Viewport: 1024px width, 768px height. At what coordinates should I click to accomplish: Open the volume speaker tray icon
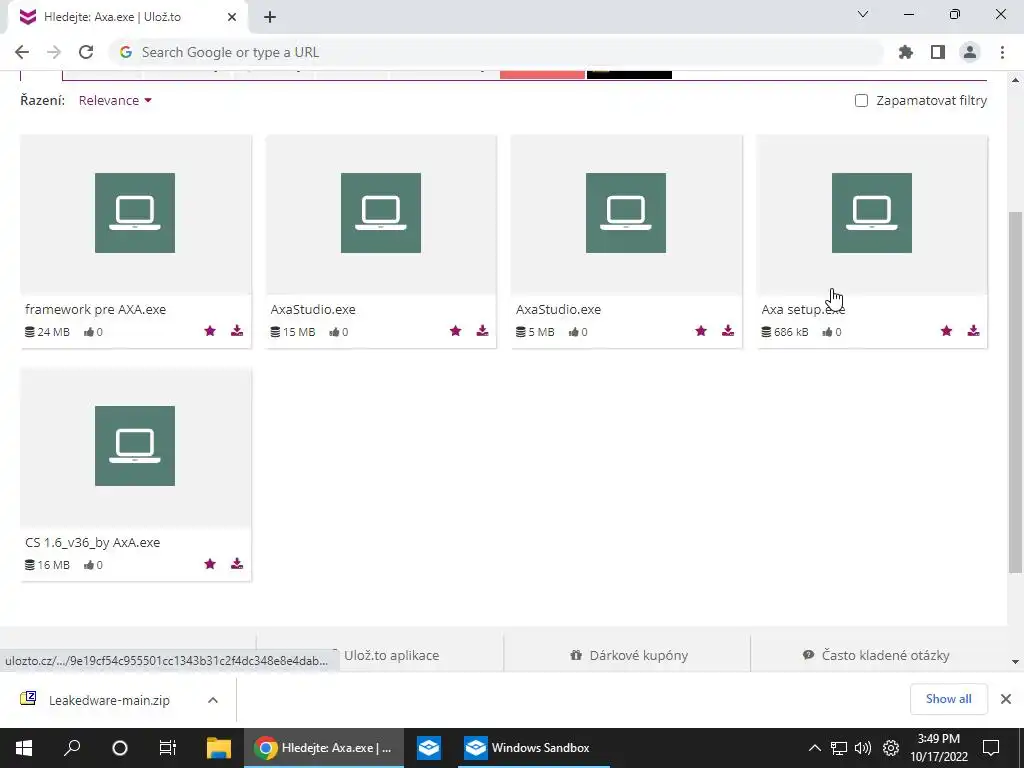(863, 748)
